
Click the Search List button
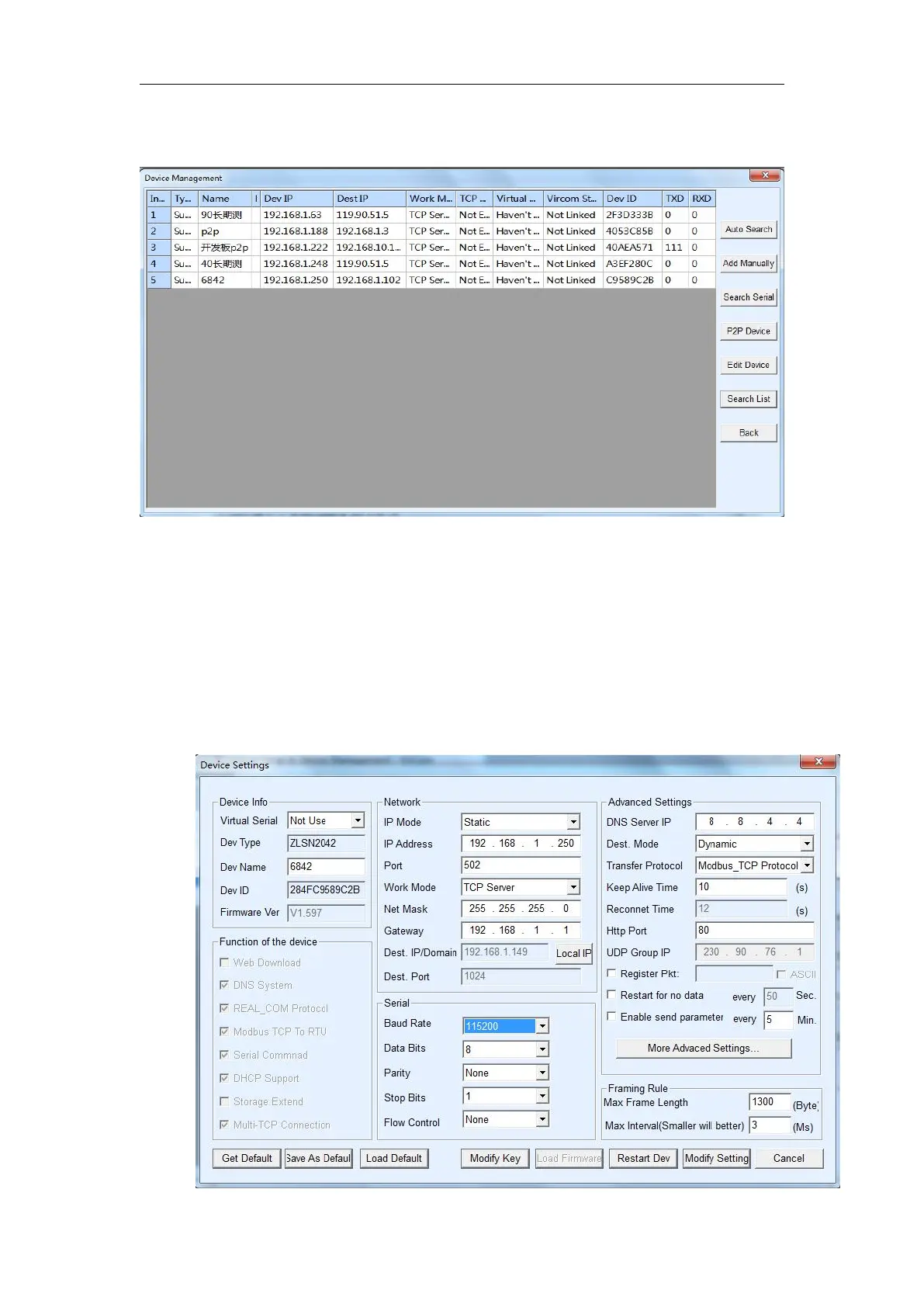coord(748,399)
